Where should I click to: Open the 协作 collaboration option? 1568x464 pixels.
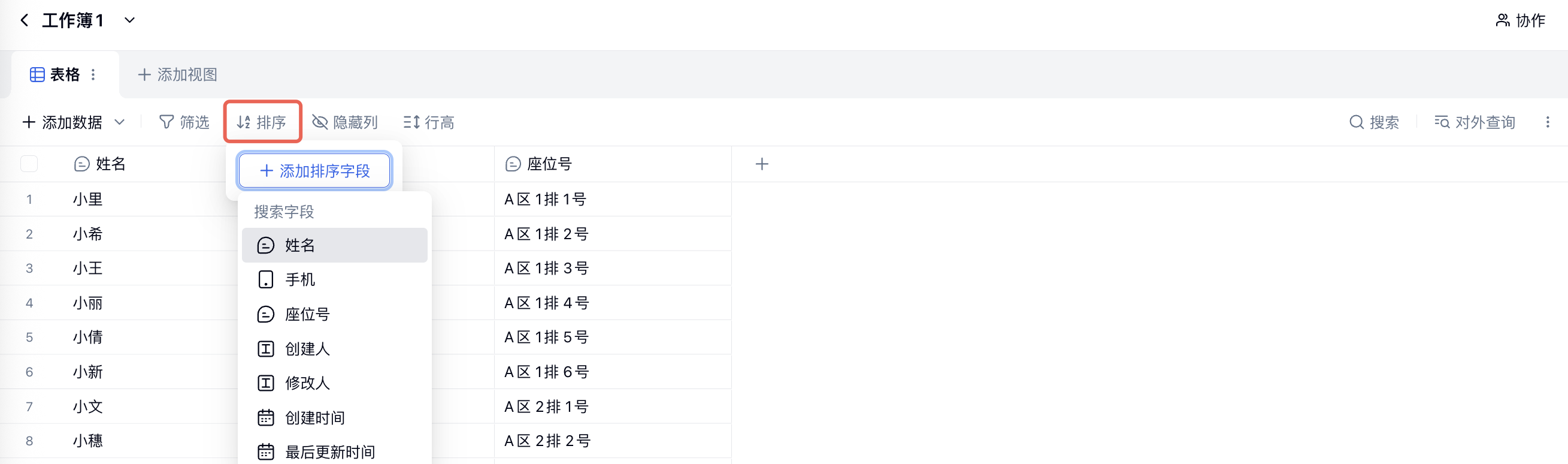coord(1520,21)
